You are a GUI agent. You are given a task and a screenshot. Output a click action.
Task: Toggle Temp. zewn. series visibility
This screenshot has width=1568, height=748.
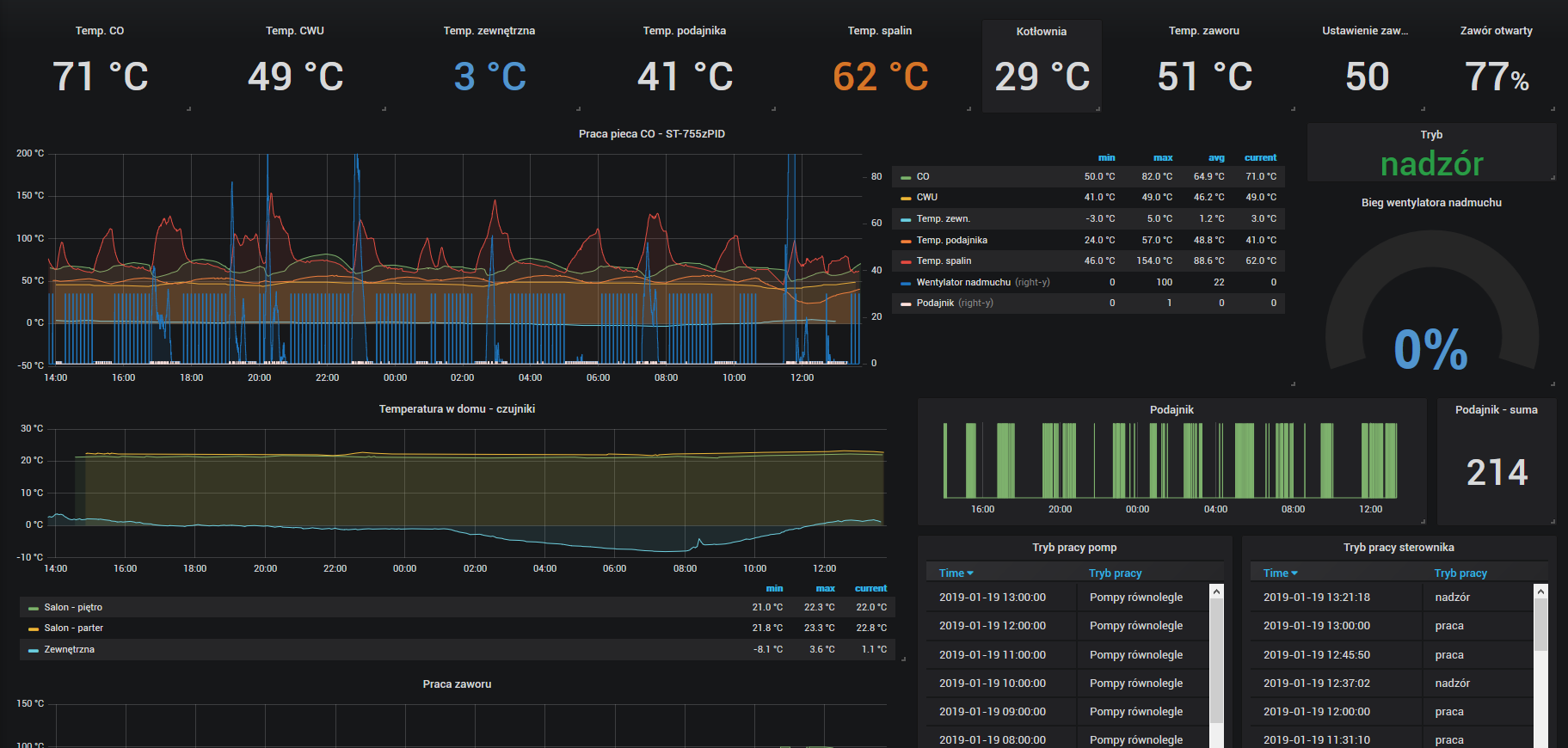pos(943,218)
